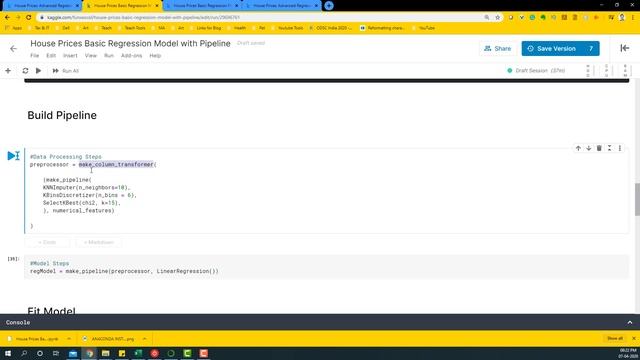Switch to fourth House Prices Advanced tab
Viewport: 640px width, 360px height.
282,6
